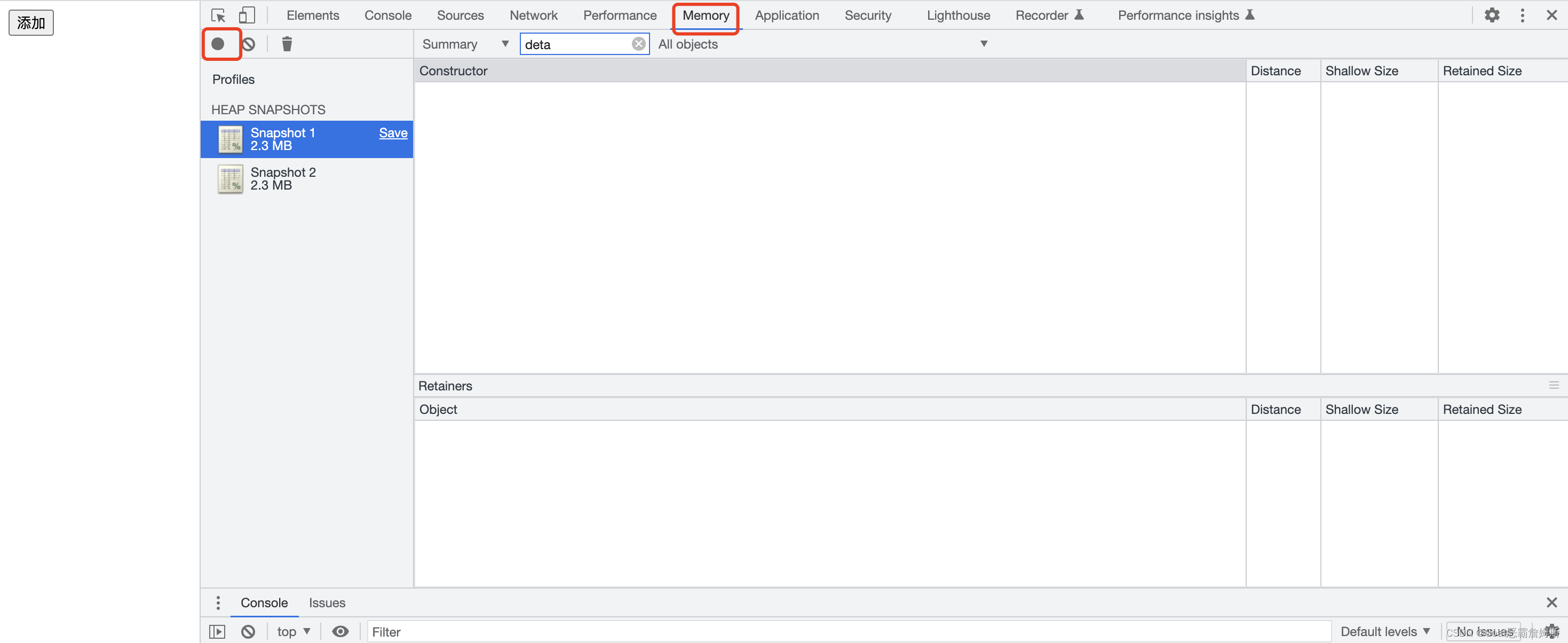Viewport: 1568px width, 643px height.
Task: Click the Save link for Snapshot 1
Action: (x=393, y=133)
